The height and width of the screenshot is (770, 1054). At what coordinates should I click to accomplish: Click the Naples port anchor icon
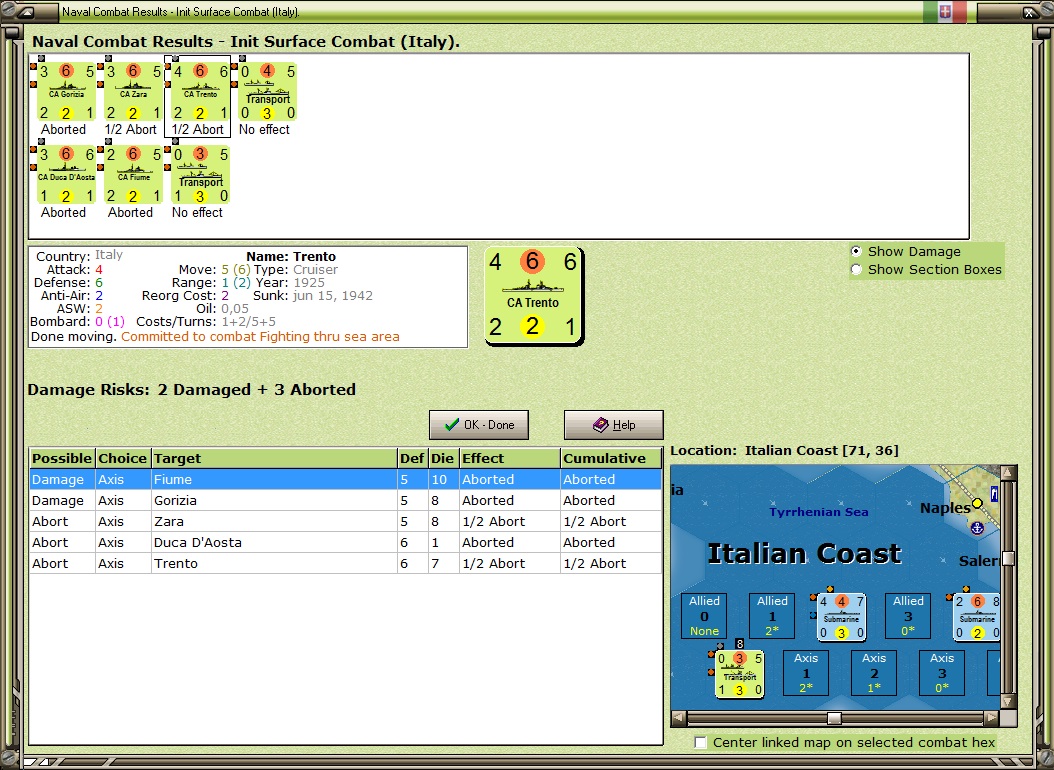coord(977,528)
